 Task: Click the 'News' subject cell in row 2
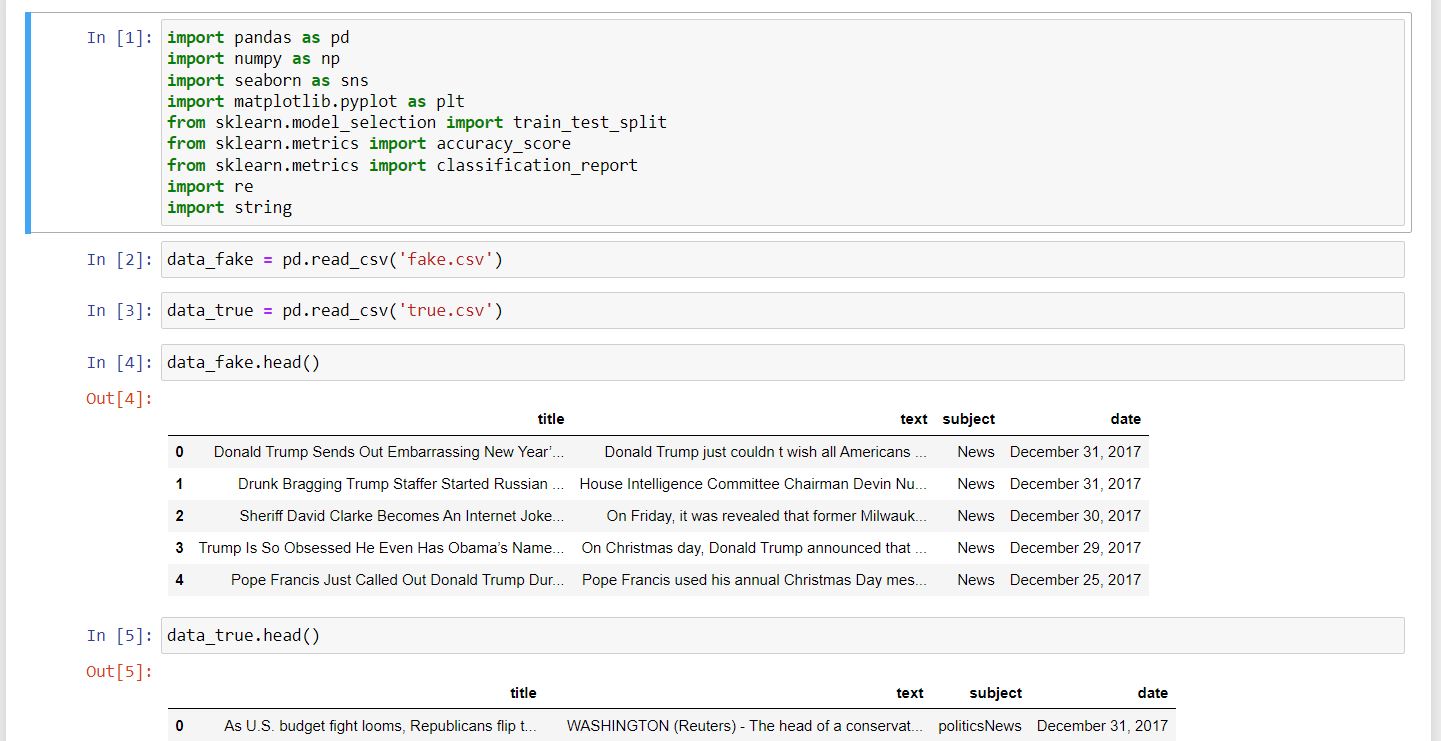click(x=976, y=516)
